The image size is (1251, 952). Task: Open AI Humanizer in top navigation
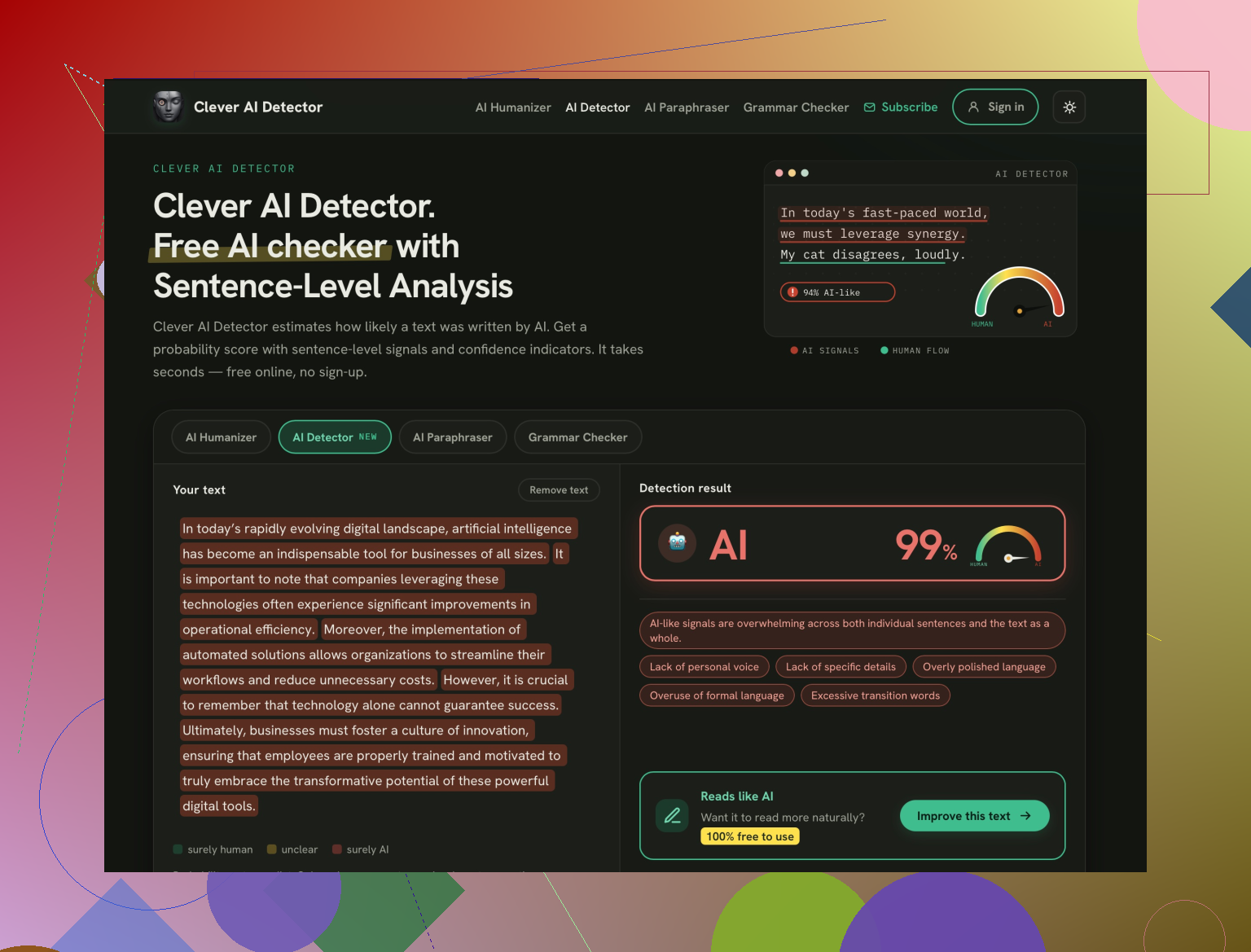point(513,107)
